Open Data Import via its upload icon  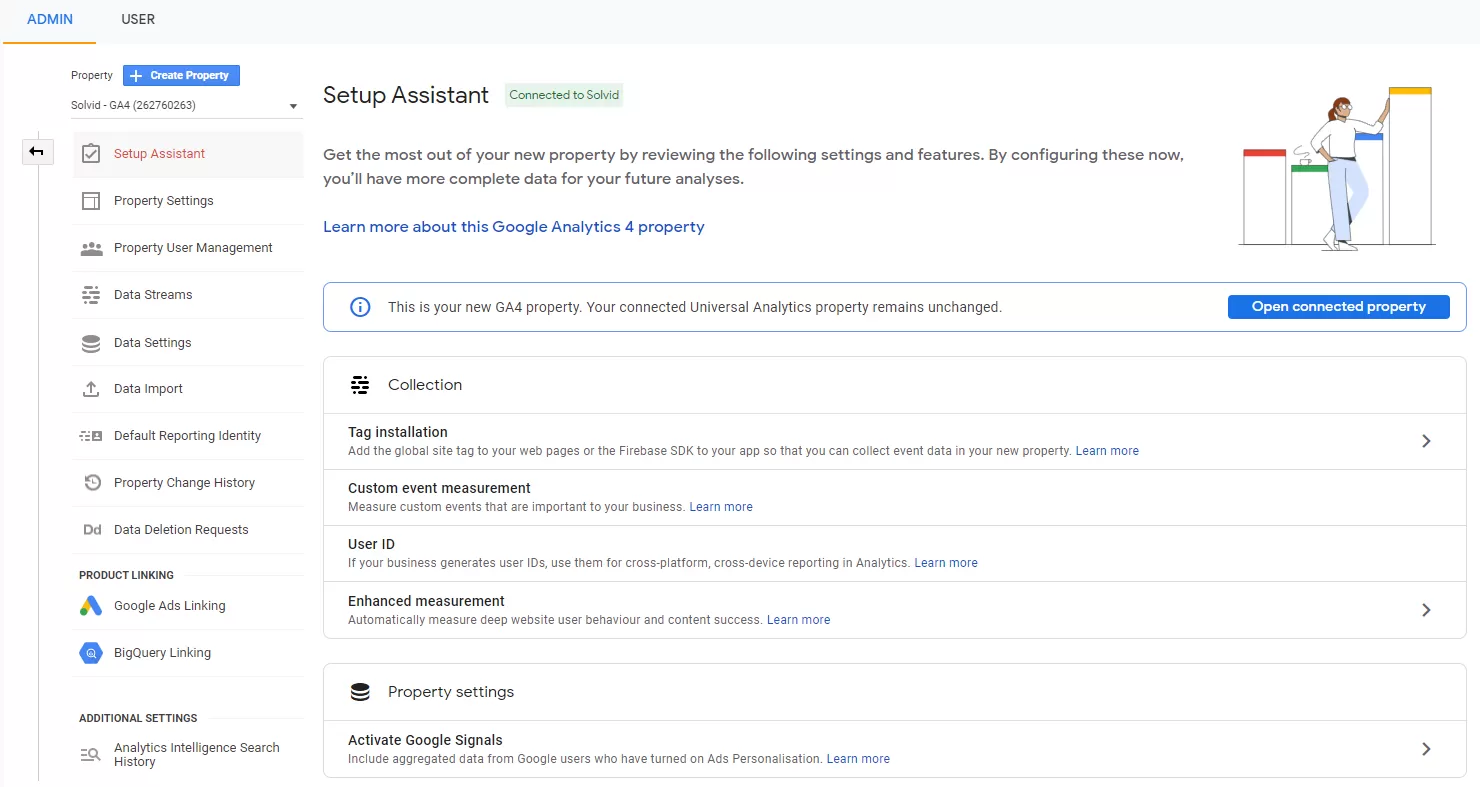(x=91, y=388)
